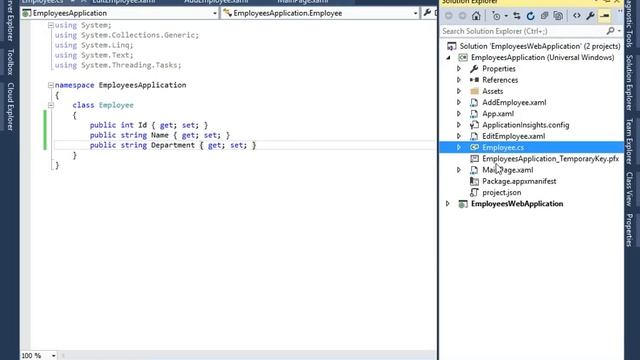640x360 pixels.
Task: Click the magnifier icon in Solution Explorer search
Action: 610,31
